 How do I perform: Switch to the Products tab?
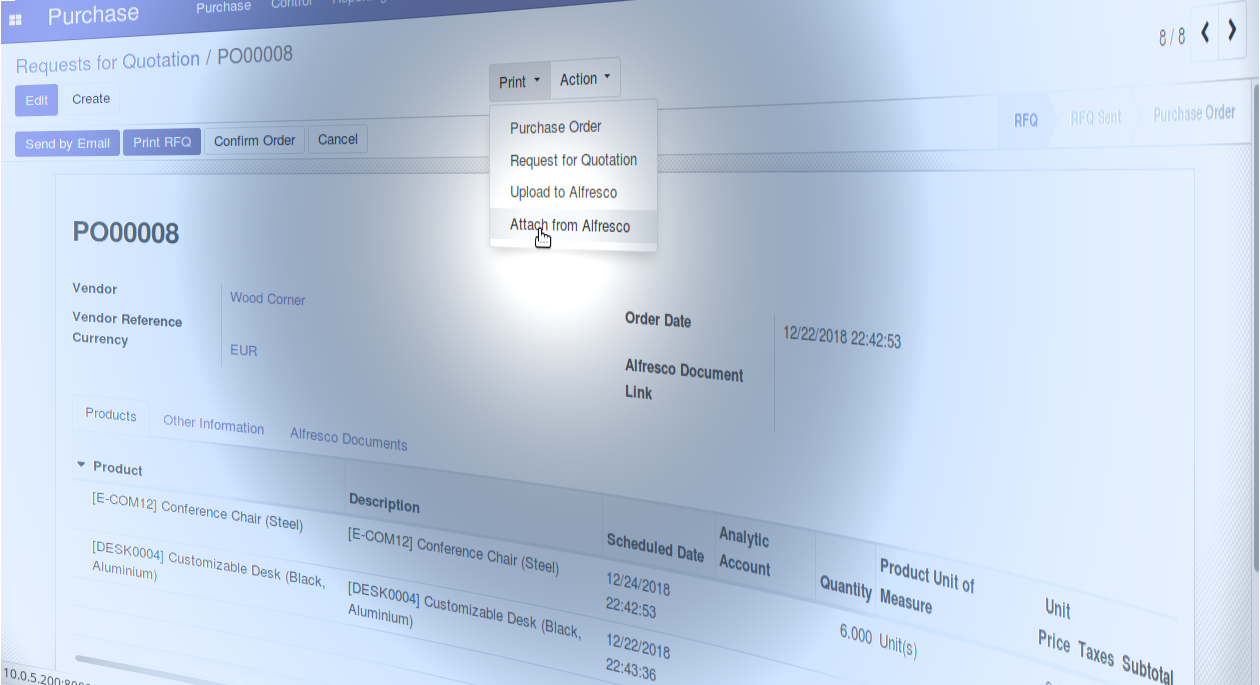(x=111, y=415)
